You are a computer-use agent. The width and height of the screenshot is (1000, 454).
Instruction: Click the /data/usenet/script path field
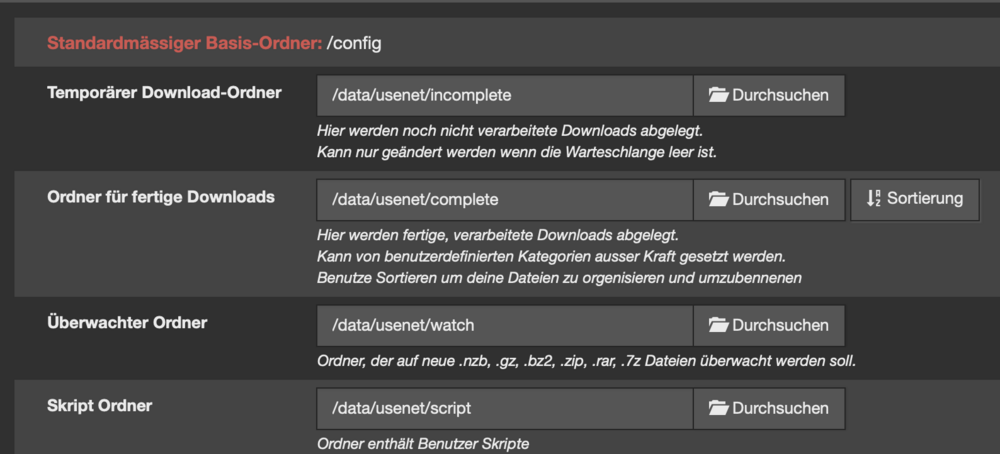click(x=505, y=408)
